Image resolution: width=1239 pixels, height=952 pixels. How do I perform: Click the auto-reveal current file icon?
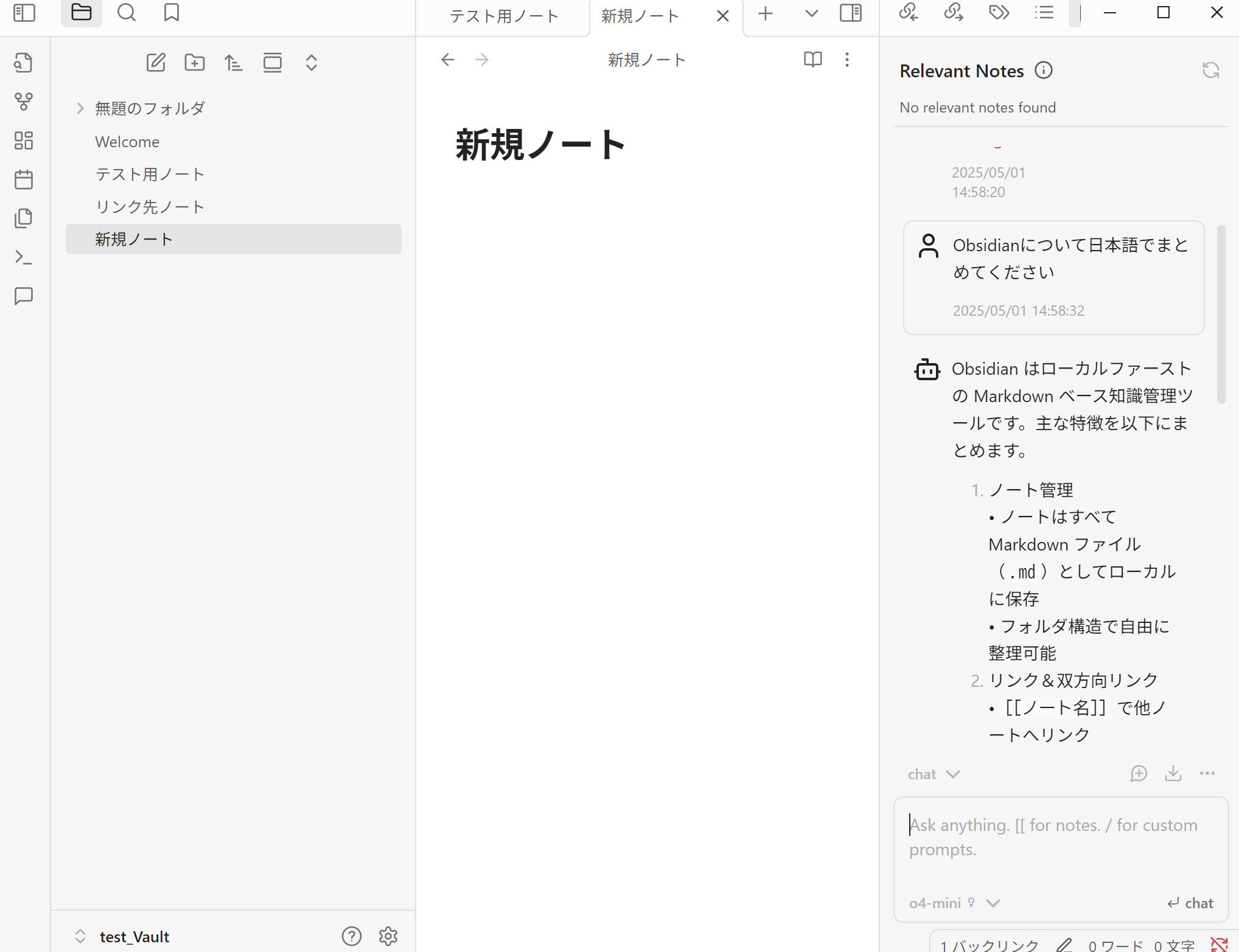coord(273,63)
